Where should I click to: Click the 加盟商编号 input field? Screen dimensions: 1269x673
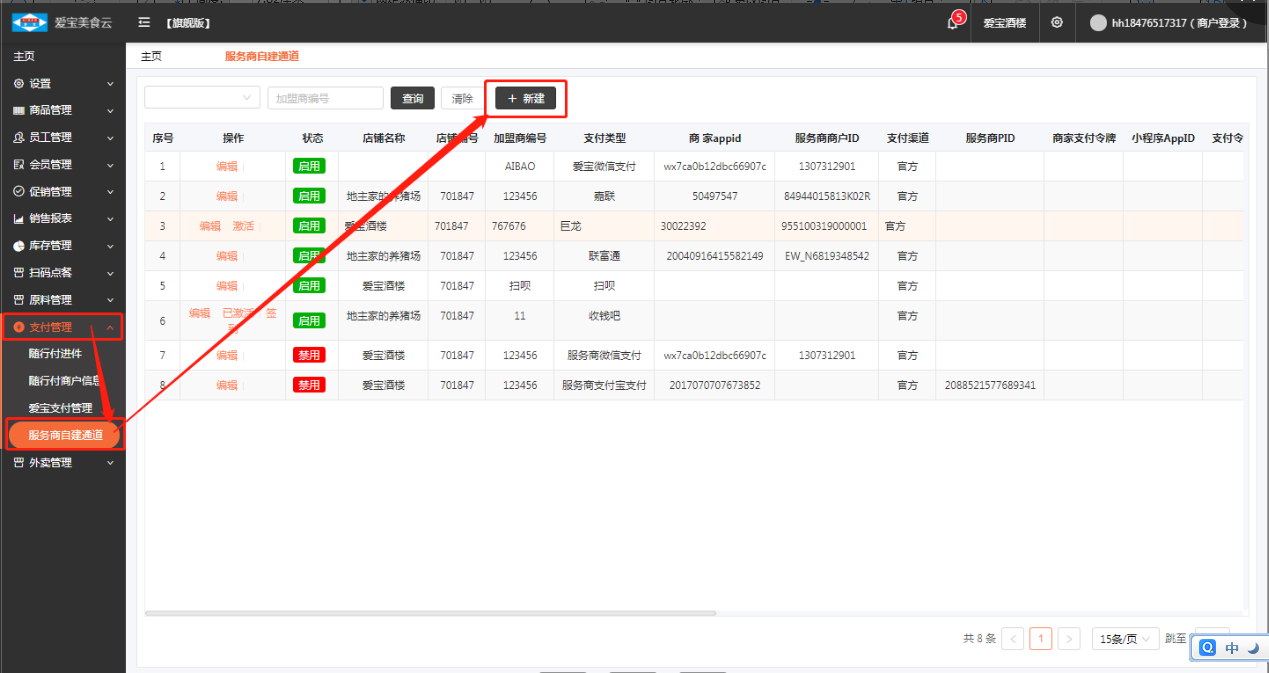click(x=325, y=98)
